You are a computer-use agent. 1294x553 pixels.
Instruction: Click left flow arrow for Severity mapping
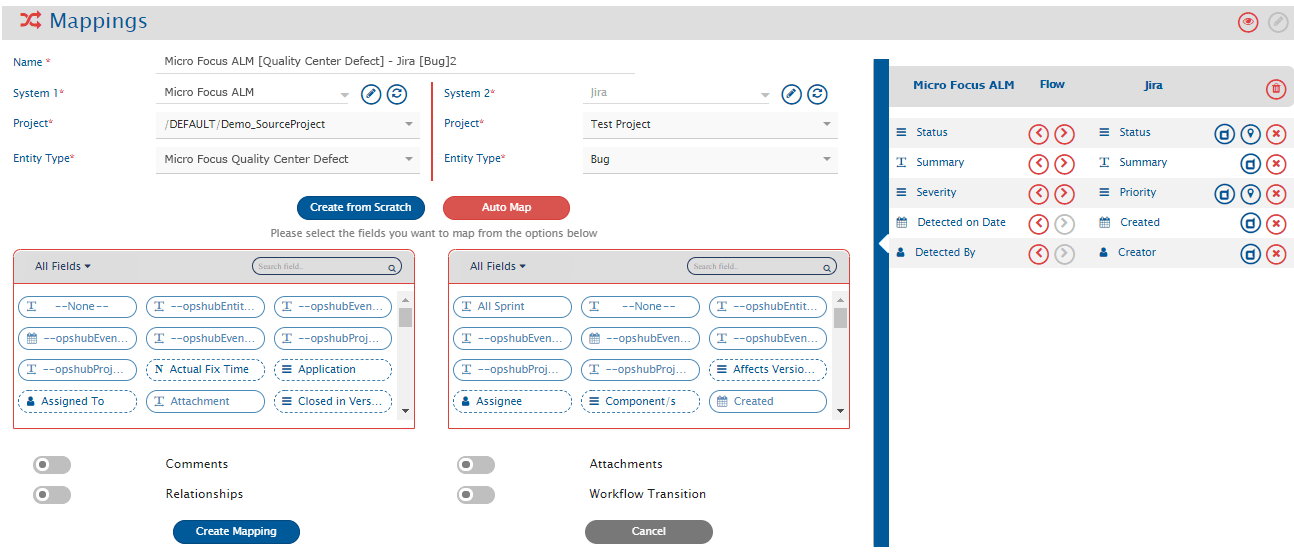pos(1039,194)
